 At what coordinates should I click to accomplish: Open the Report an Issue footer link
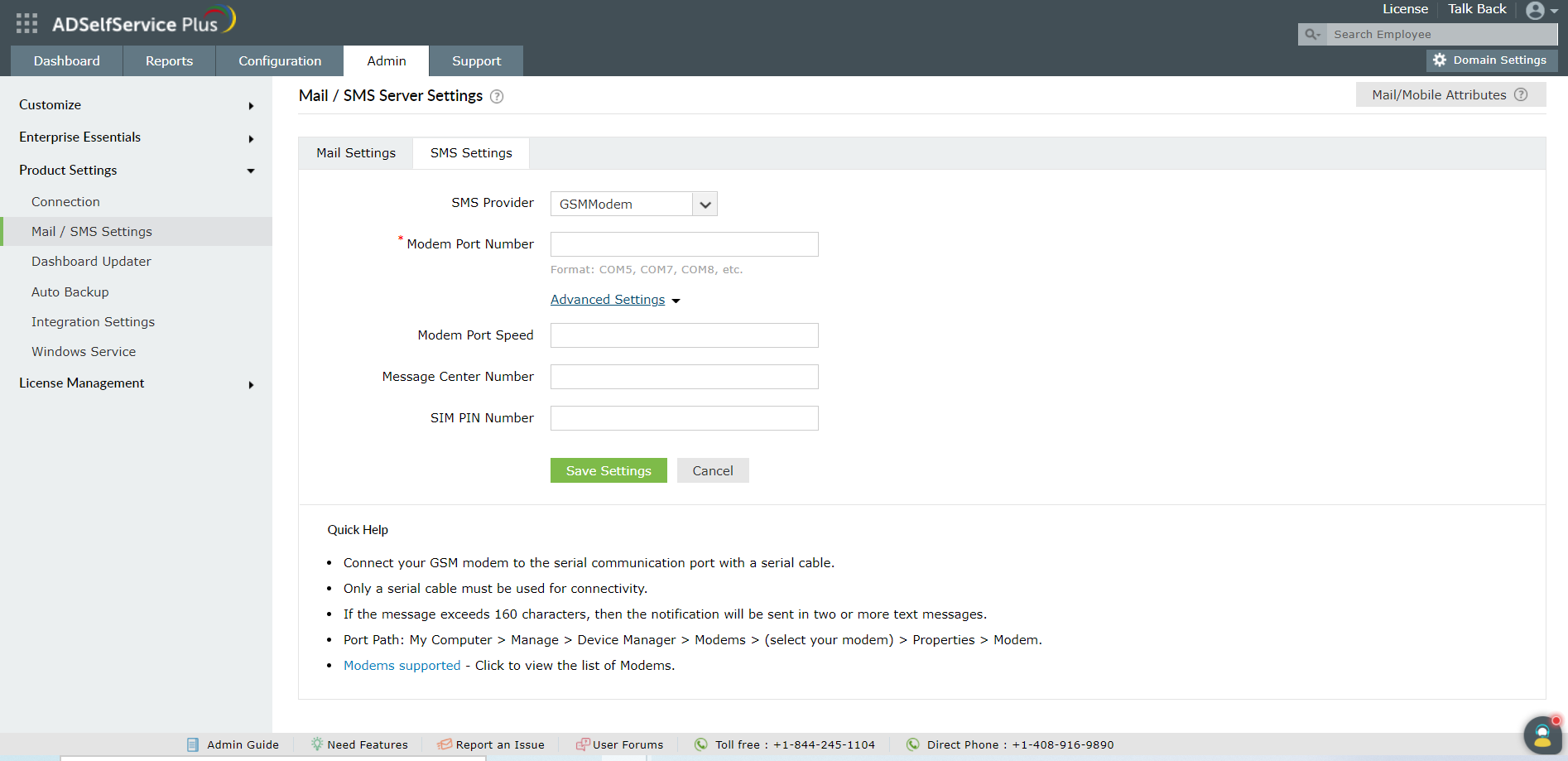click(x=500, y=745)
